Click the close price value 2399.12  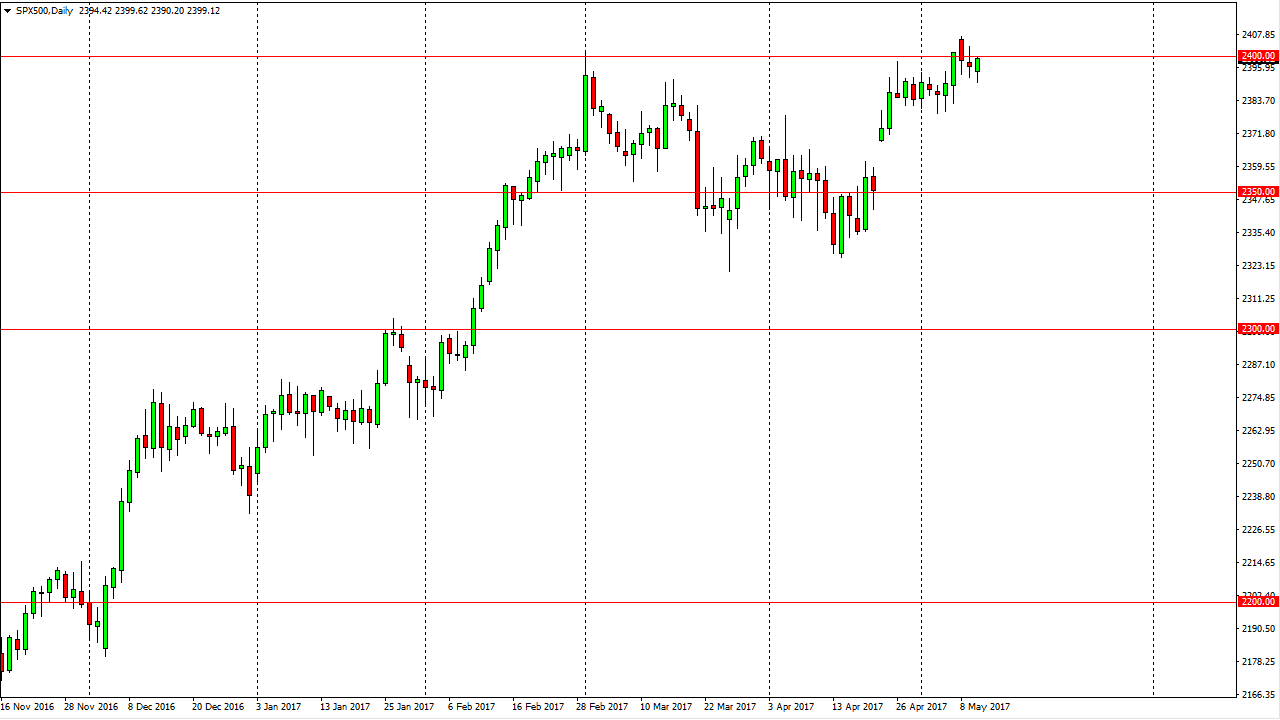point(205,12)
